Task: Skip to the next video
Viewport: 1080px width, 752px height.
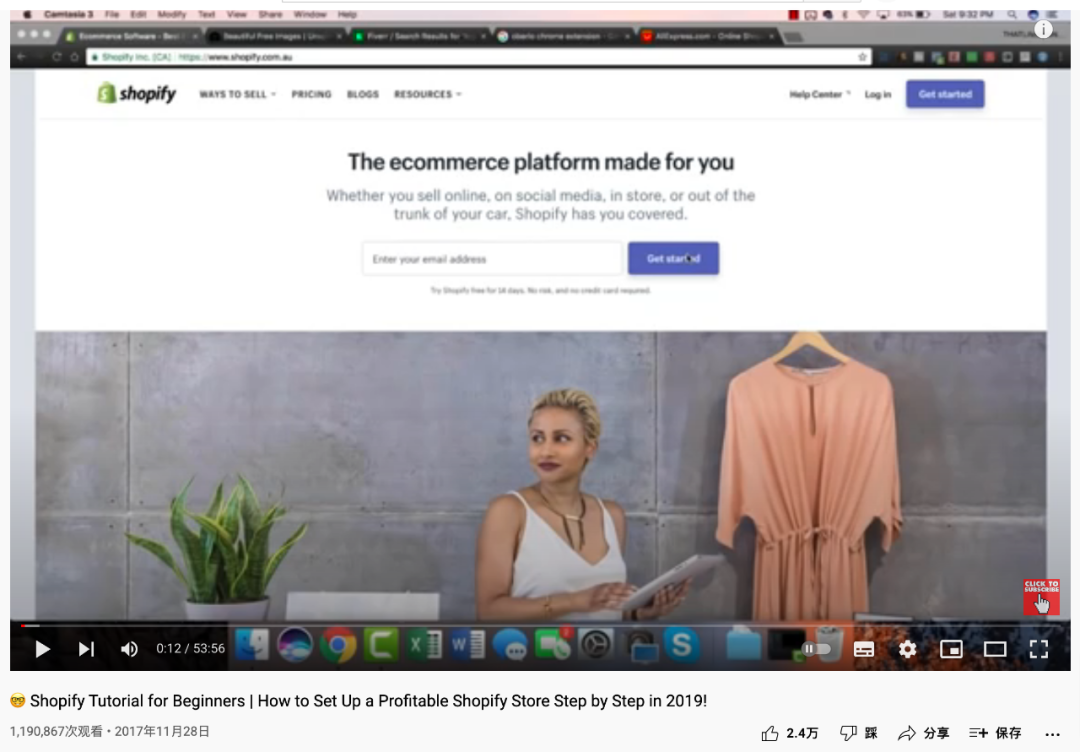Action: pyautogui.click(x=86, y=649)
